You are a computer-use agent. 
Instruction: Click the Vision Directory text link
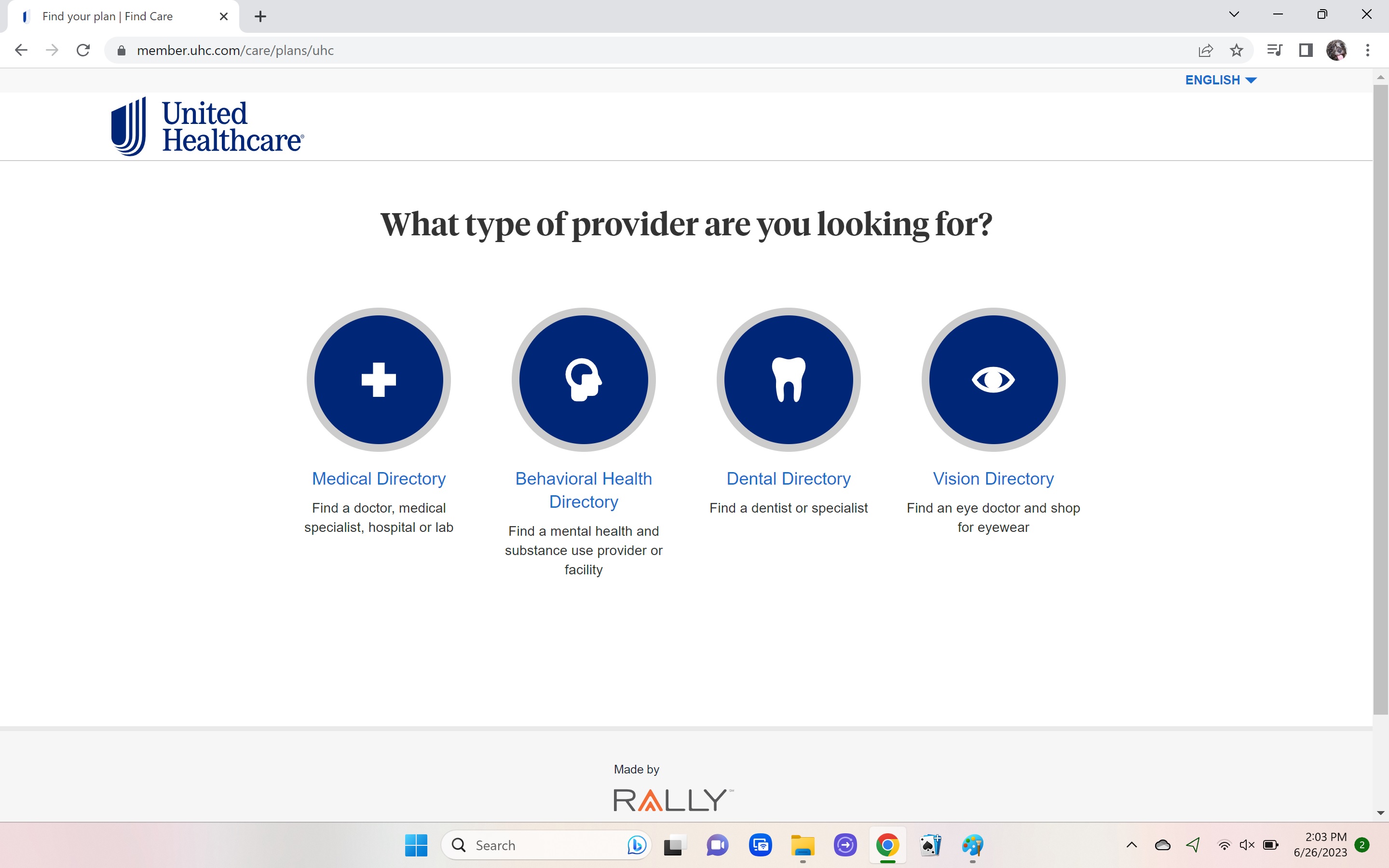pos(993,478)
